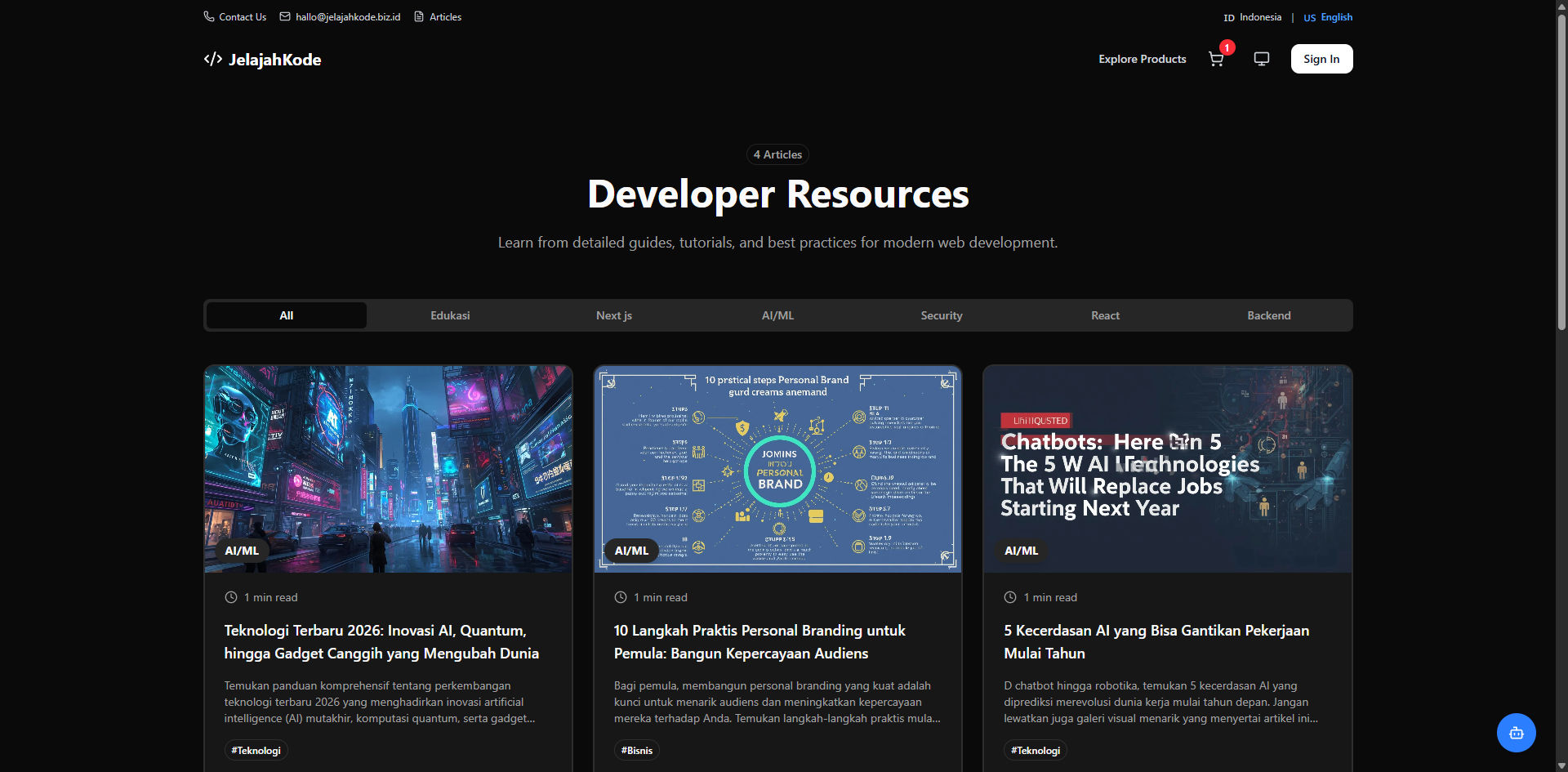Switch language to US English
Viewport: 1568px width, 772px height.
point(1326,16)
